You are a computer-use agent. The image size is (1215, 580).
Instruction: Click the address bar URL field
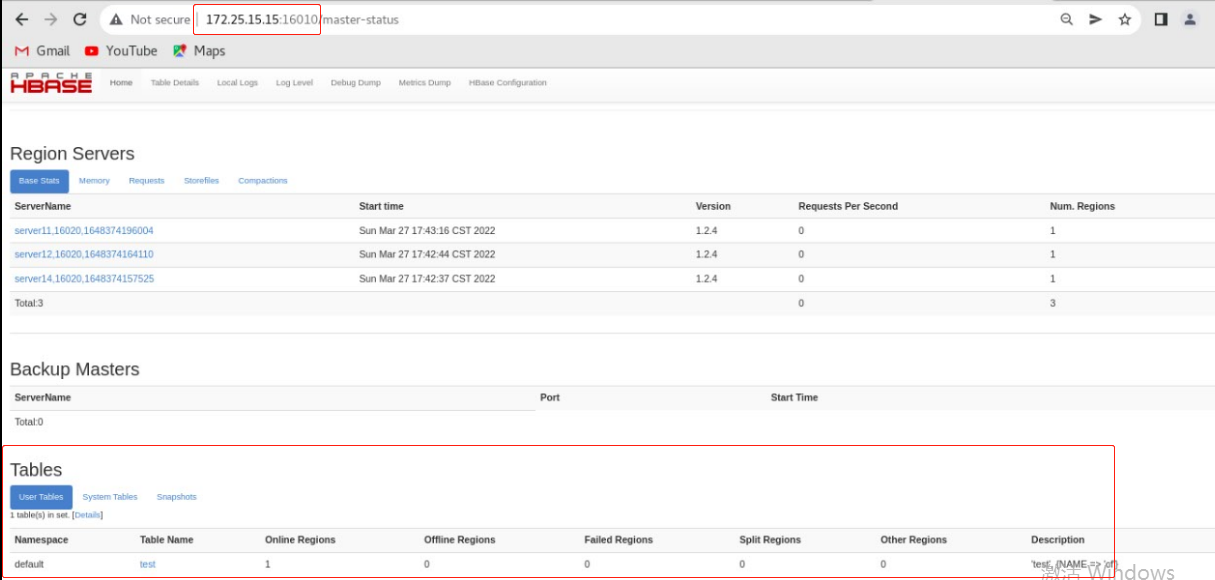click(620, 19)
